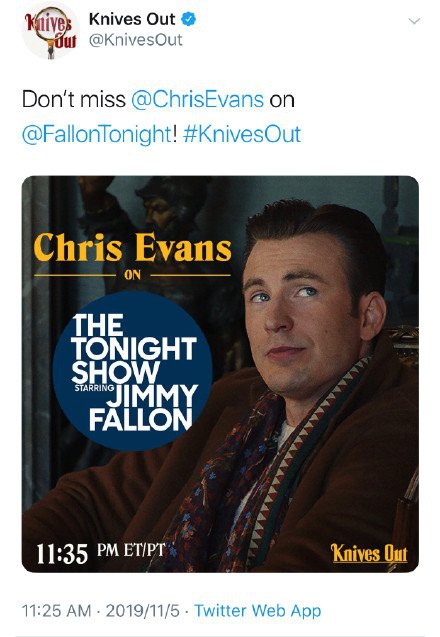The width and height of the screenshot is (440, 637).
Task: Click the Twitter Web App source link
Action: [258, 611]
